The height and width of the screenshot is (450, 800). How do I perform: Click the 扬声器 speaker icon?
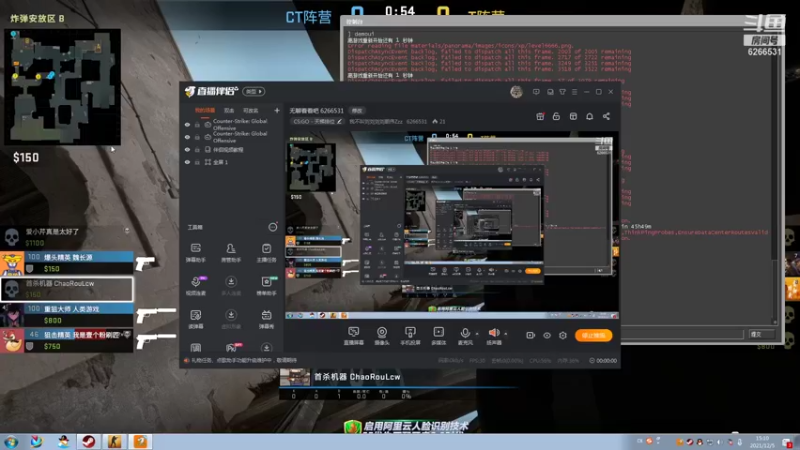click(x=494, y=333)
